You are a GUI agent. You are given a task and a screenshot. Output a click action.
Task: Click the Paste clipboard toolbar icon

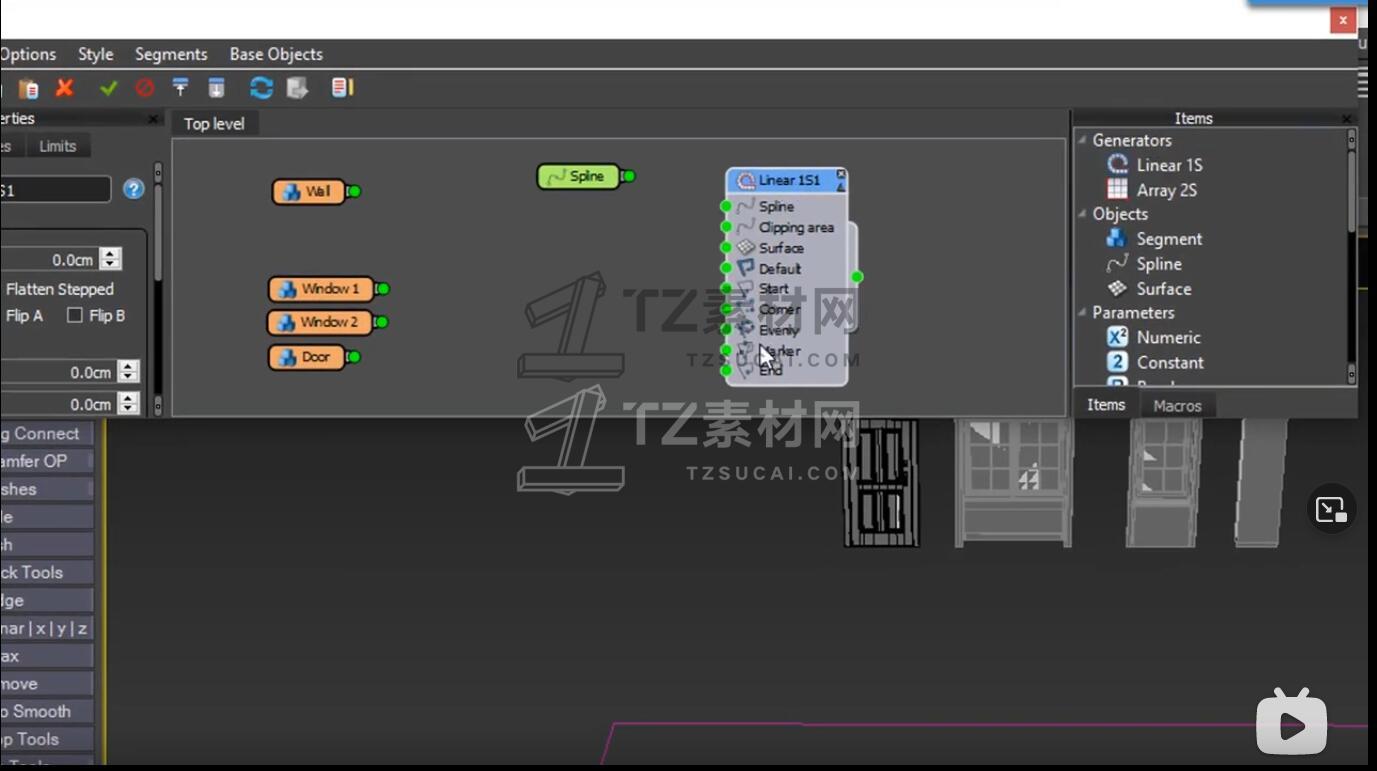tap(29, 89)
